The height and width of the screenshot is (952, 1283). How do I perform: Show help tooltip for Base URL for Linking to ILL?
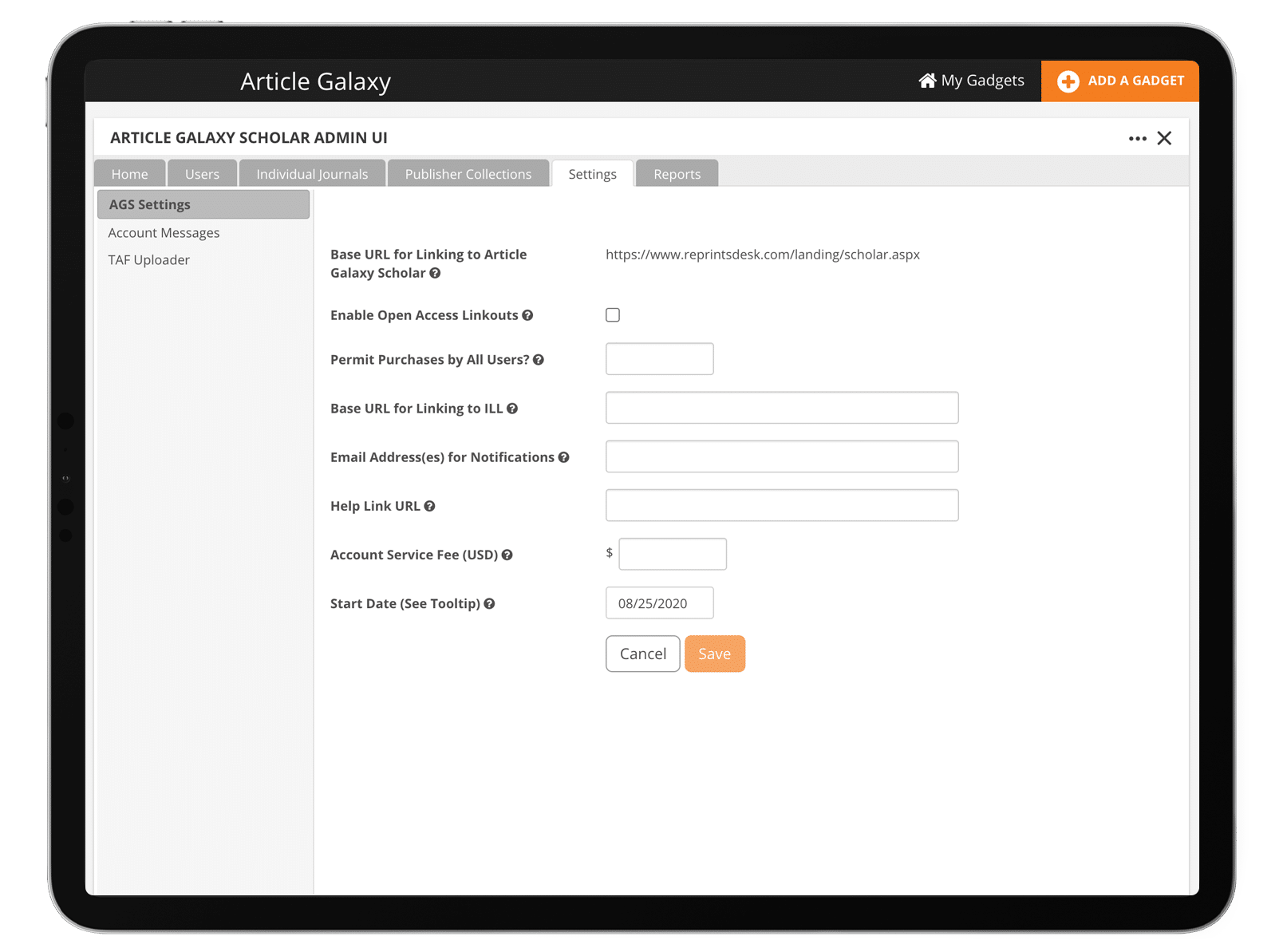point(512,409)
